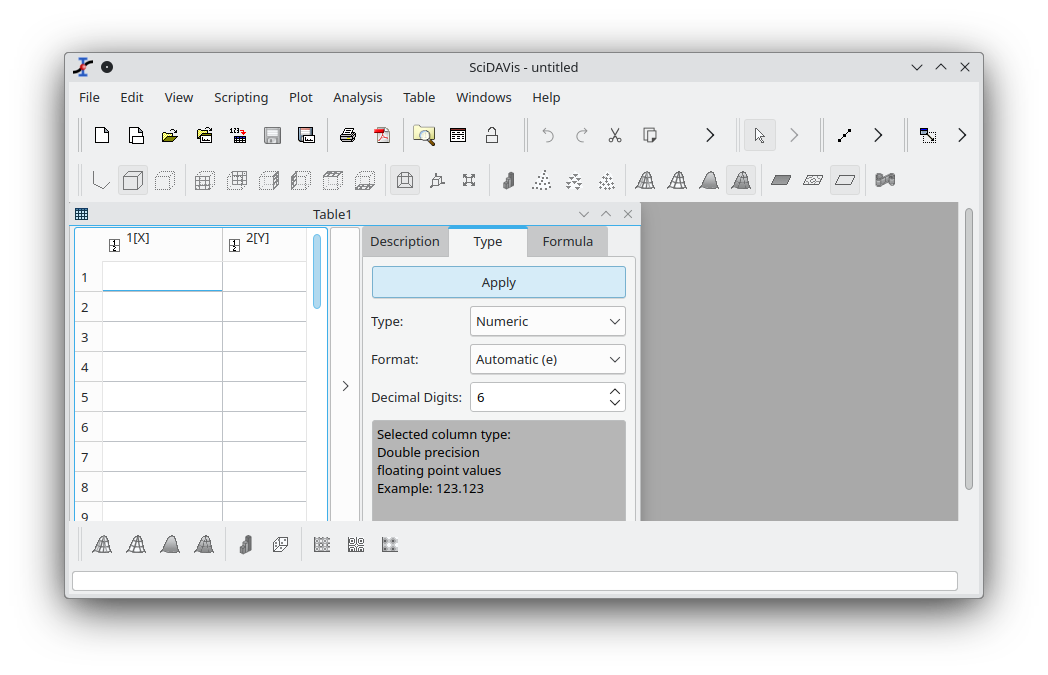The width and height of the screenshot is (1048, 675).
Task: Click the gray scale map plot icon
Action: pos(390,545)
